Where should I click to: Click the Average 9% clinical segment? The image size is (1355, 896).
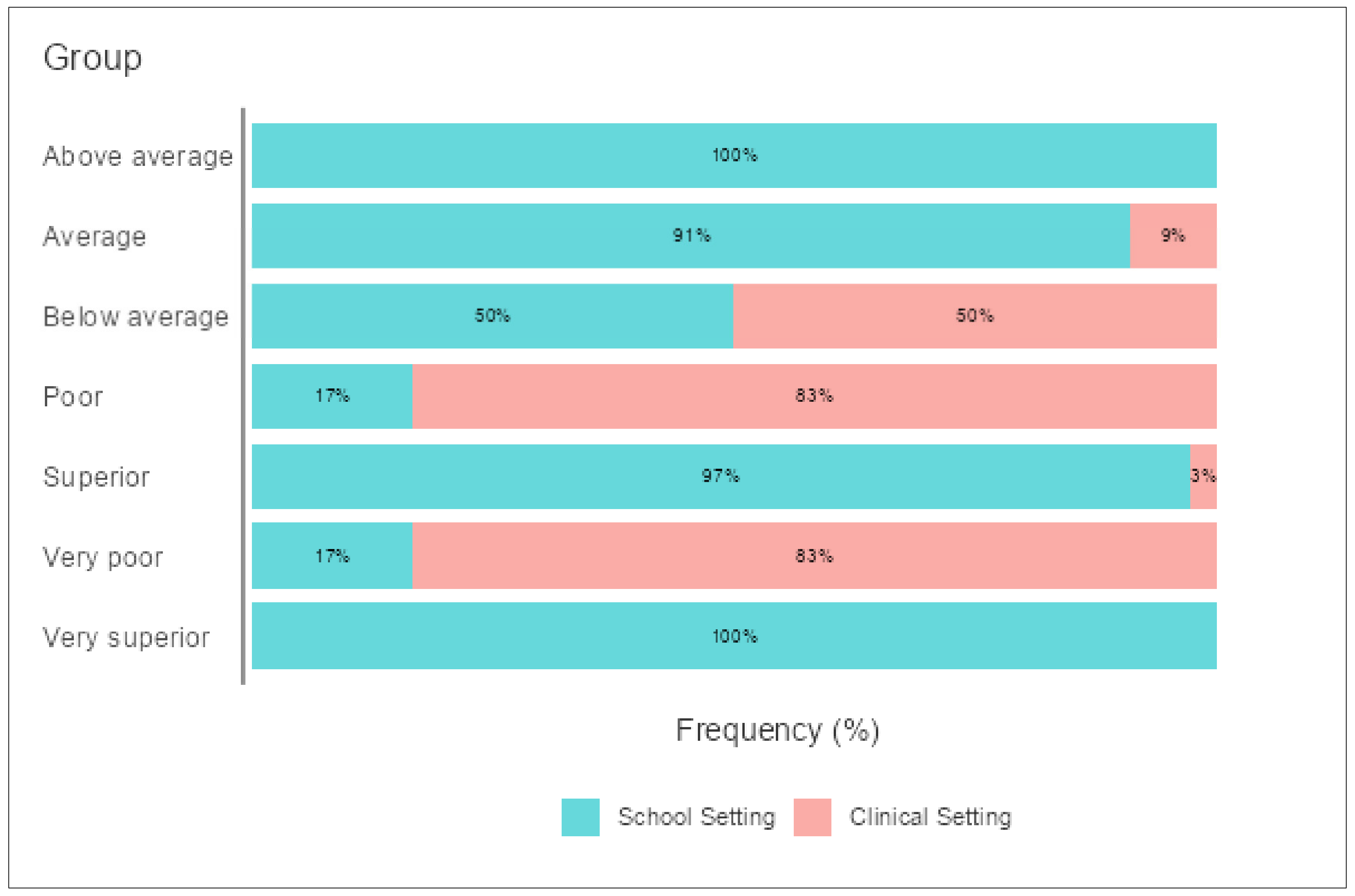click(x=1173, y=236)
